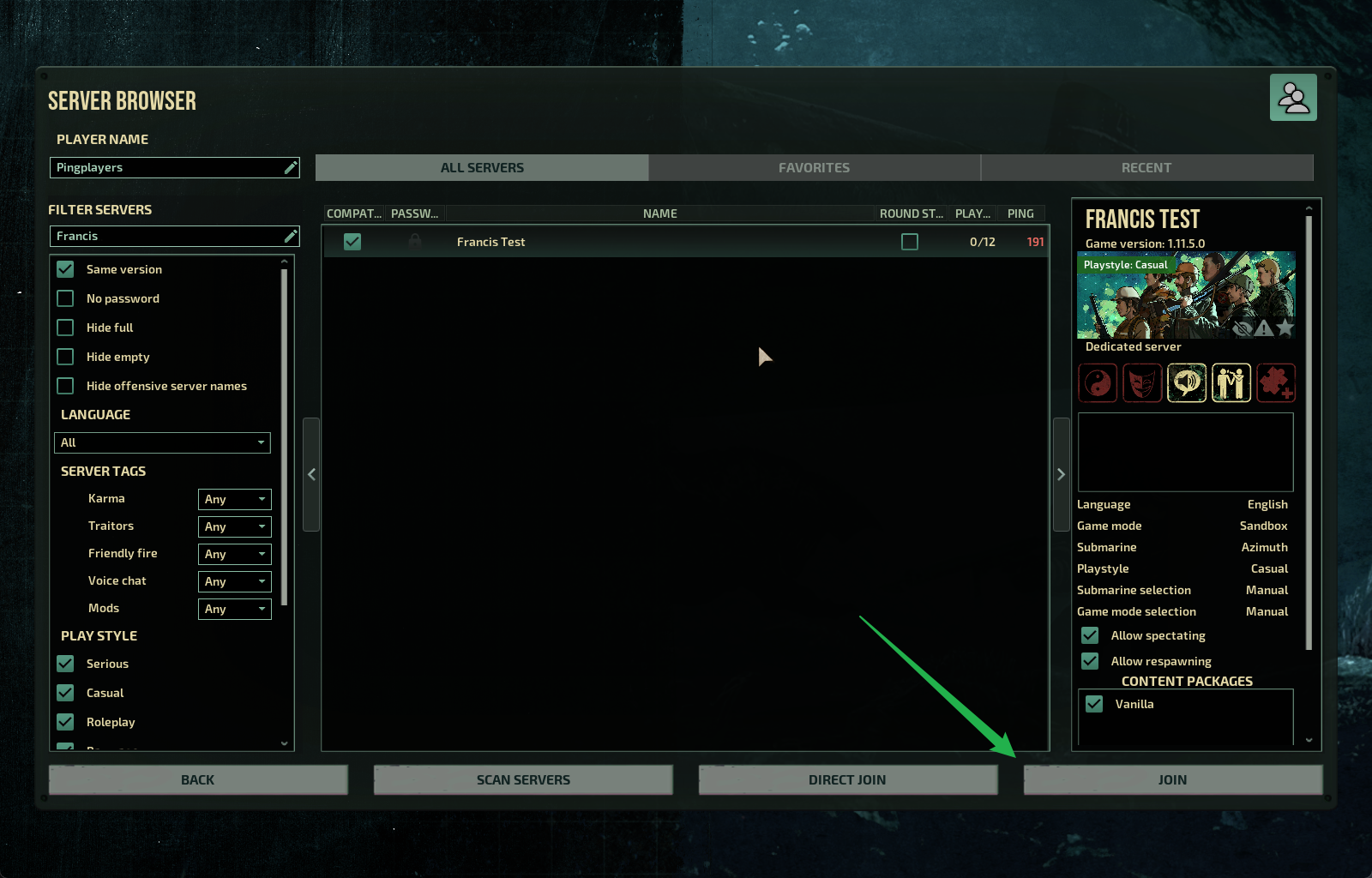
Task: Click the Karma yin-yang tag icon
Action: pos(1098,383)
